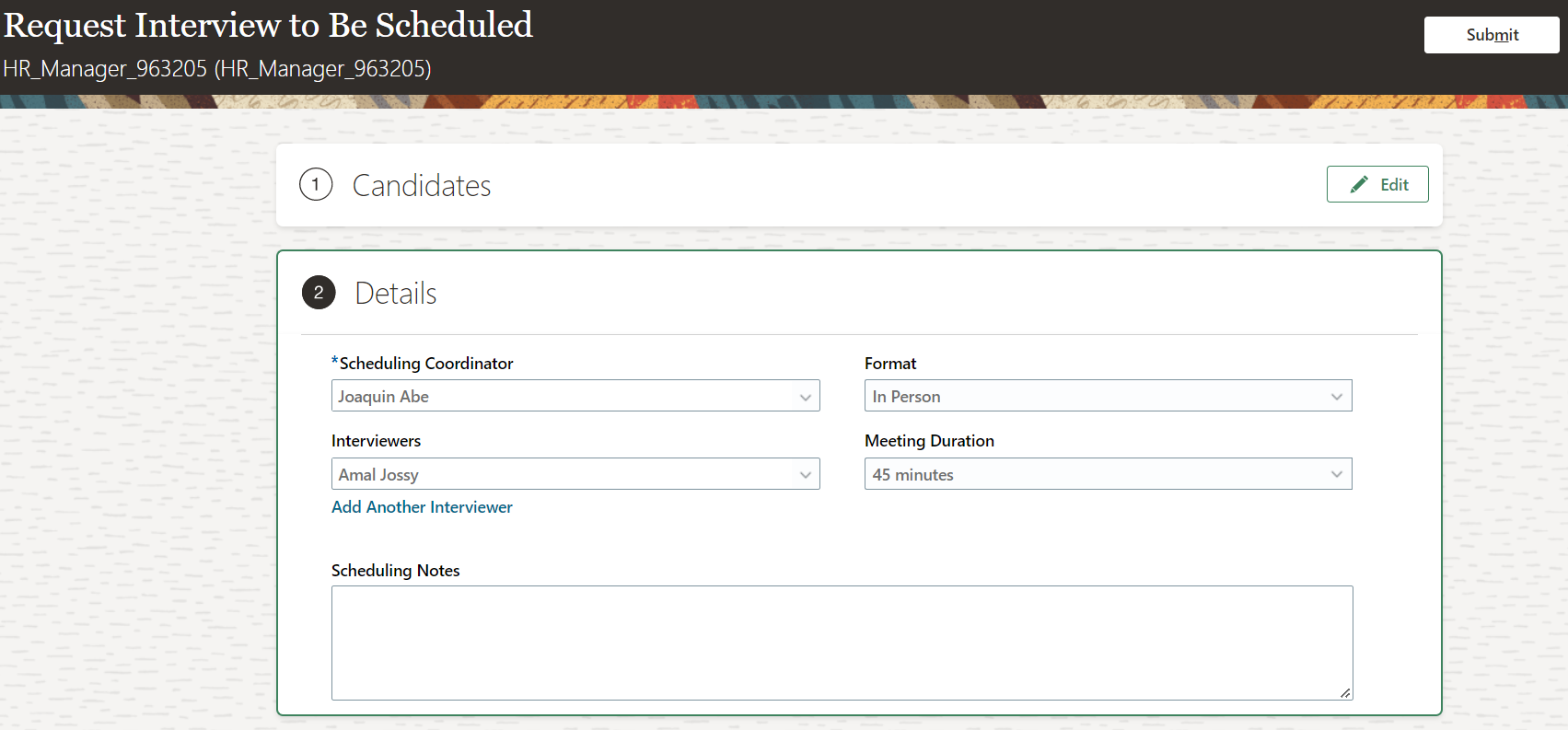Click Add Another Interviewer link
The image size is (1568, 730).
point(422,507)
